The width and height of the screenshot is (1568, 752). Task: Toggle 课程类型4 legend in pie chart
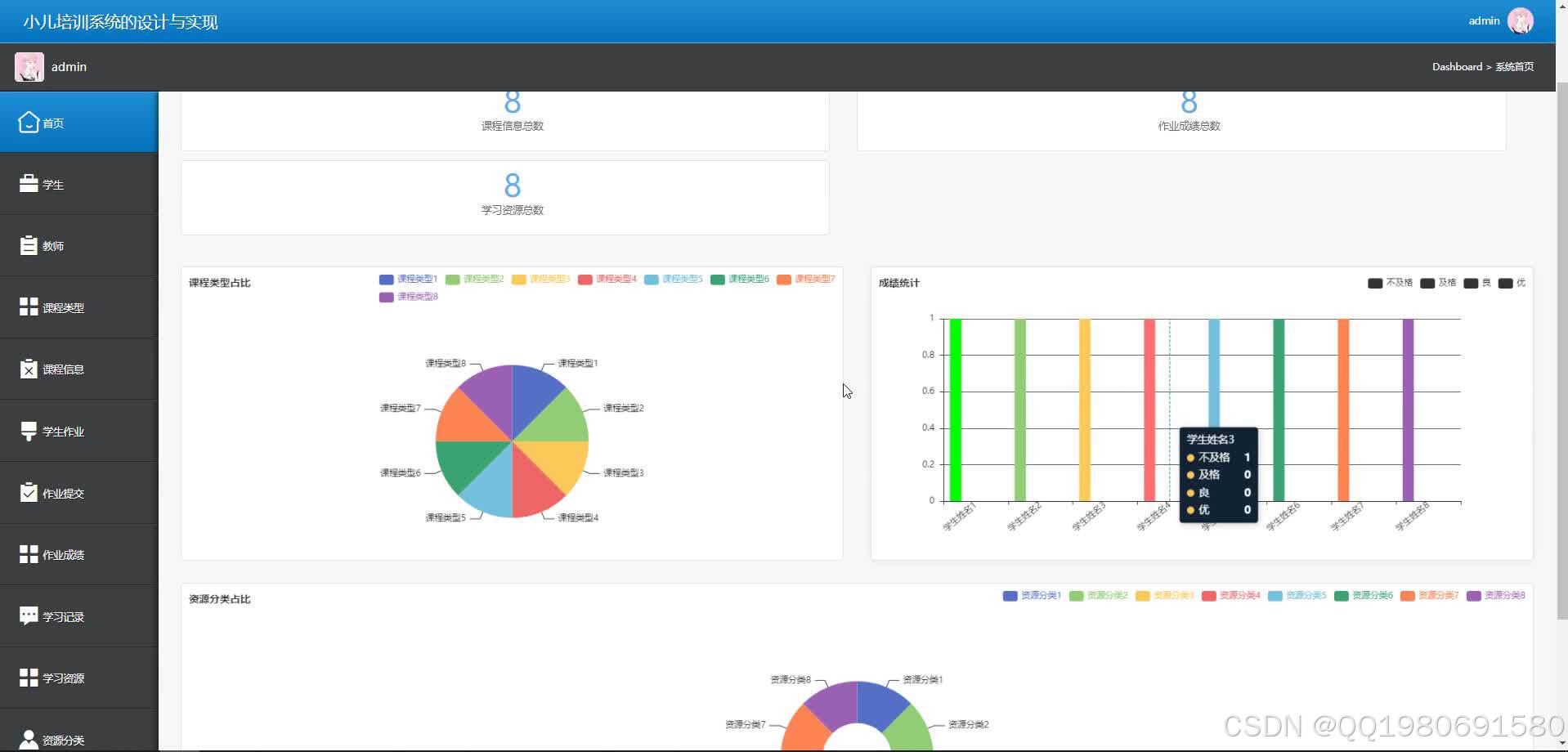coord(607,279)
